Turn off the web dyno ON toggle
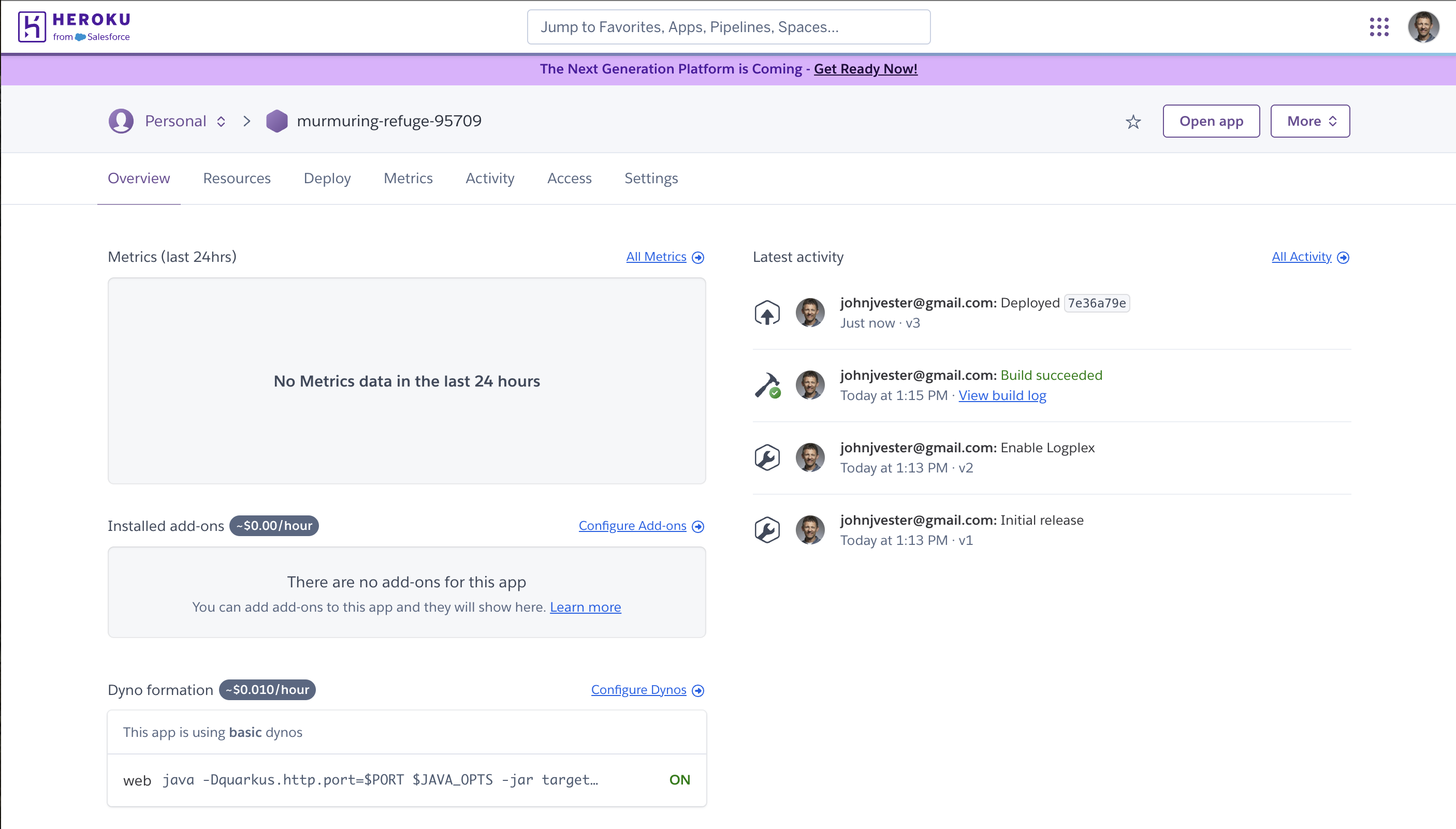 pos(679,779)
